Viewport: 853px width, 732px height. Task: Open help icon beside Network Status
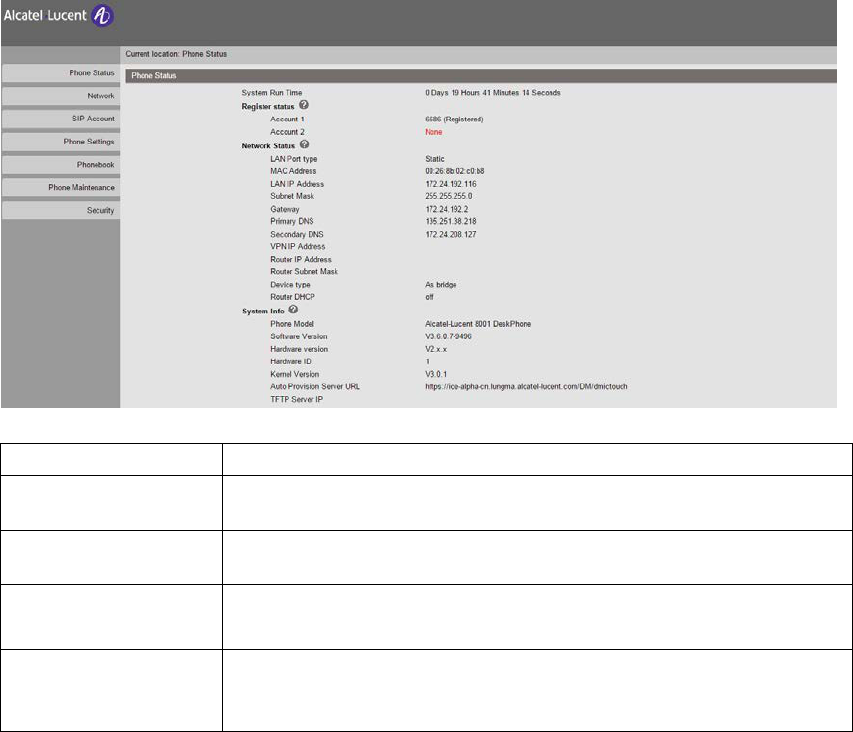(x=305, y=144)
